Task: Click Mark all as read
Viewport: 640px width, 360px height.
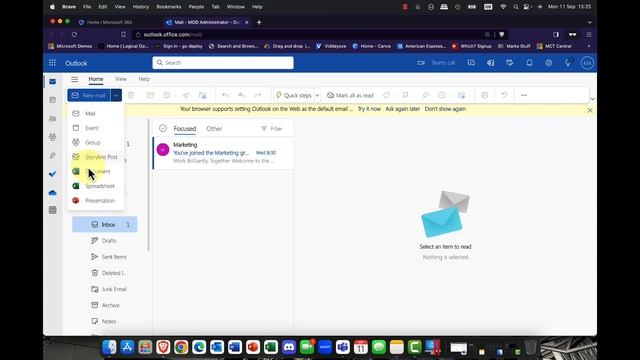Action: click(x=350, y=96)
